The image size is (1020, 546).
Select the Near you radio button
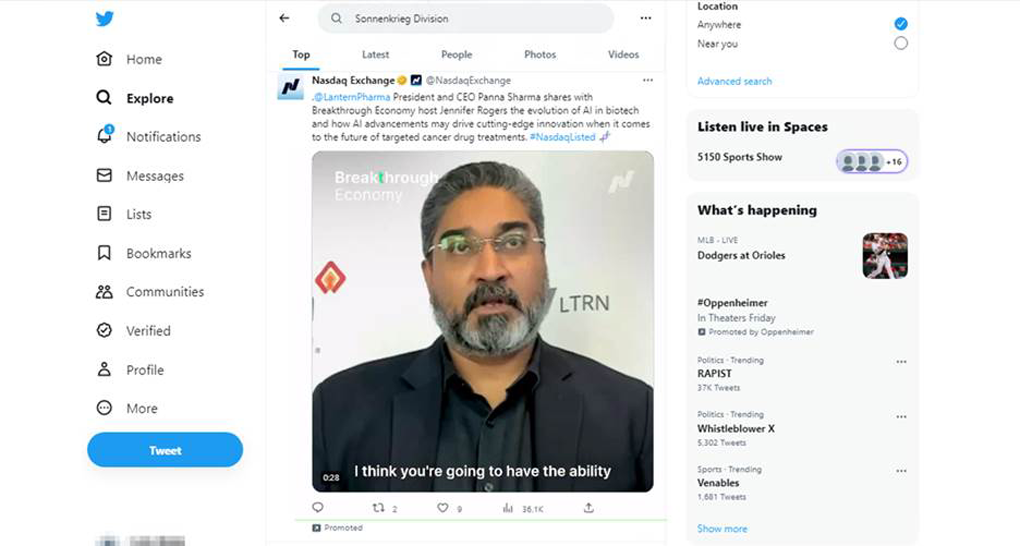pyautogui.click(x=901, y=43)
